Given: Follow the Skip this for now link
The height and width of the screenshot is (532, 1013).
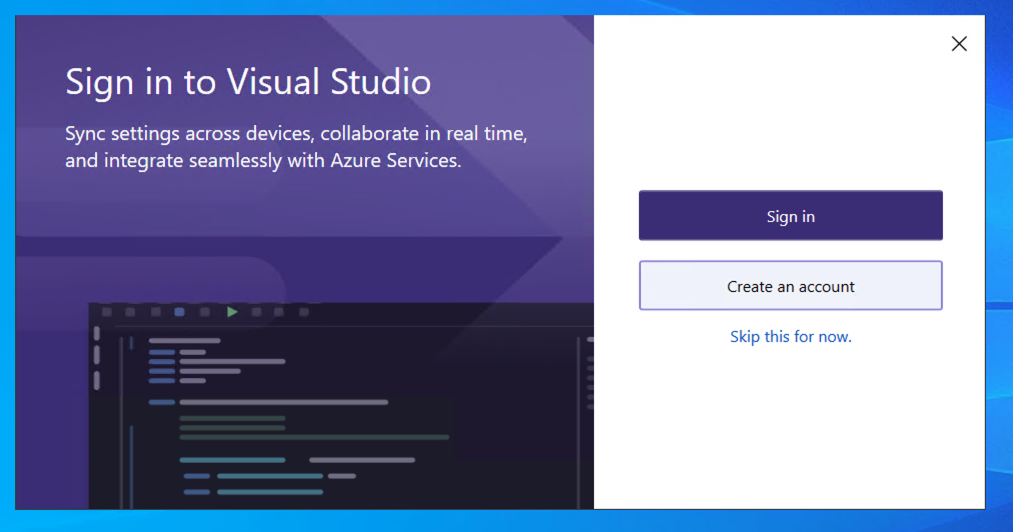Looking at the screenshot, I should point(790,337).
